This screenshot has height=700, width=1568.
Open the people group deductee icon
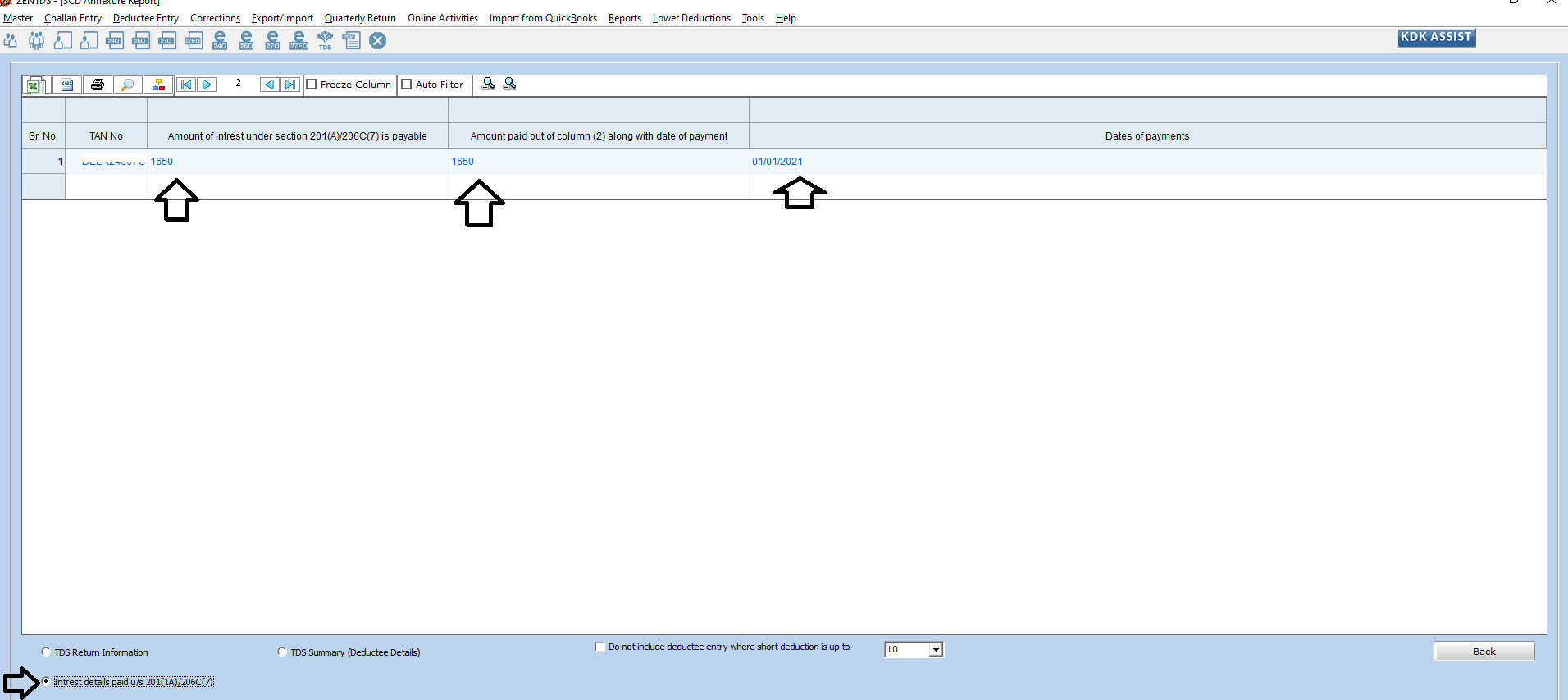[x=37, y=40]
